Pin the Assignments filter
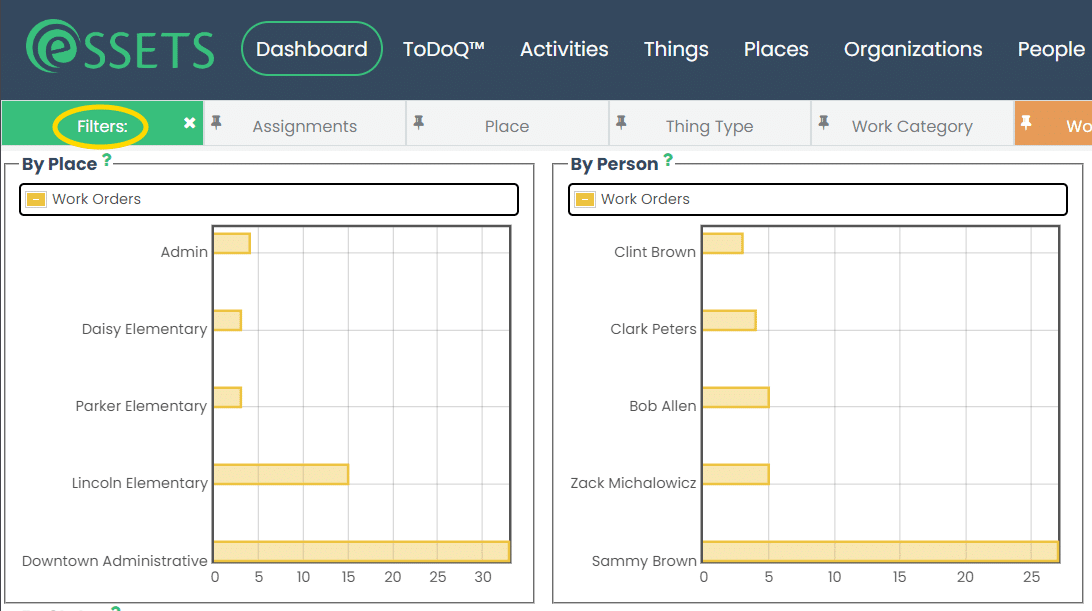The image size is (1092, 611). [217, 123]
